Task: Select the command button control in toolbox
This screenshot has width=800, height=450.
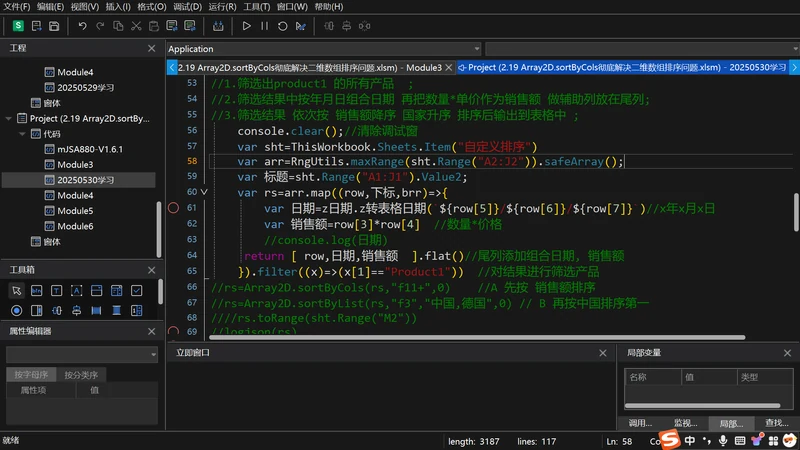Action: pyautogui.click(x=36, y=290)
